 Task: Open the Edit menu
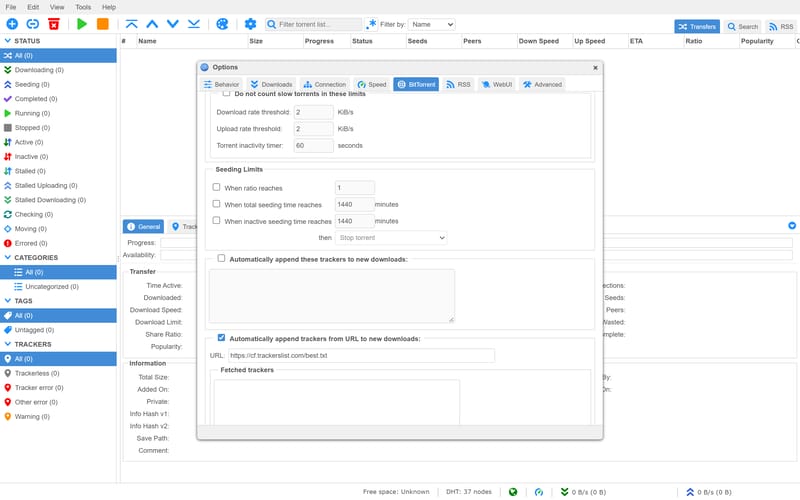(33, 7)
